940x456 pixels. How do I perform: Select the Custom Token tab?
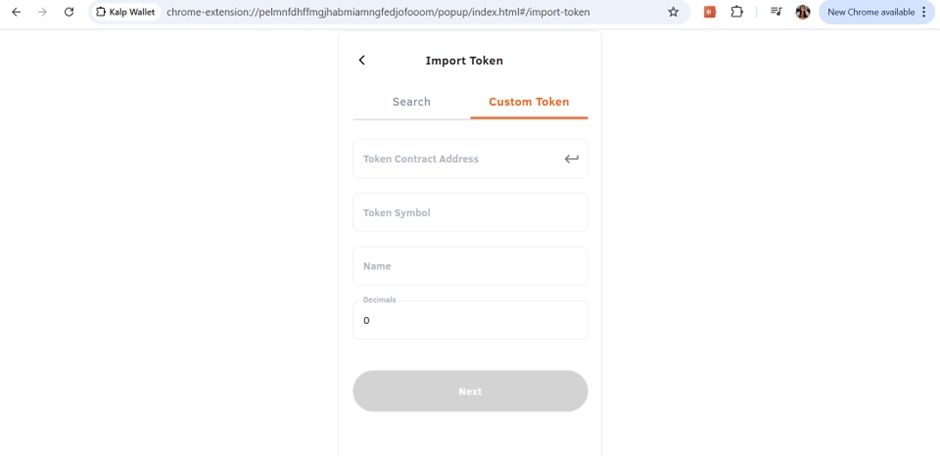529,102
